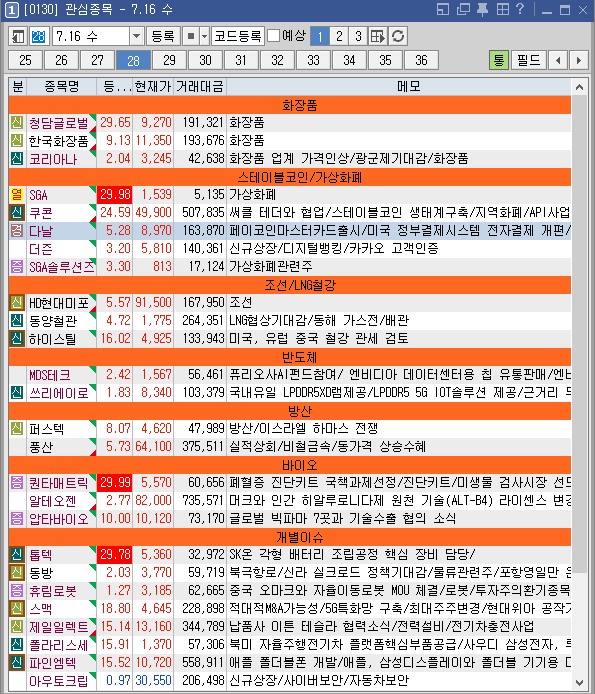
Task: Click the duplicate window icon in title bar
Action: (463, 9)
